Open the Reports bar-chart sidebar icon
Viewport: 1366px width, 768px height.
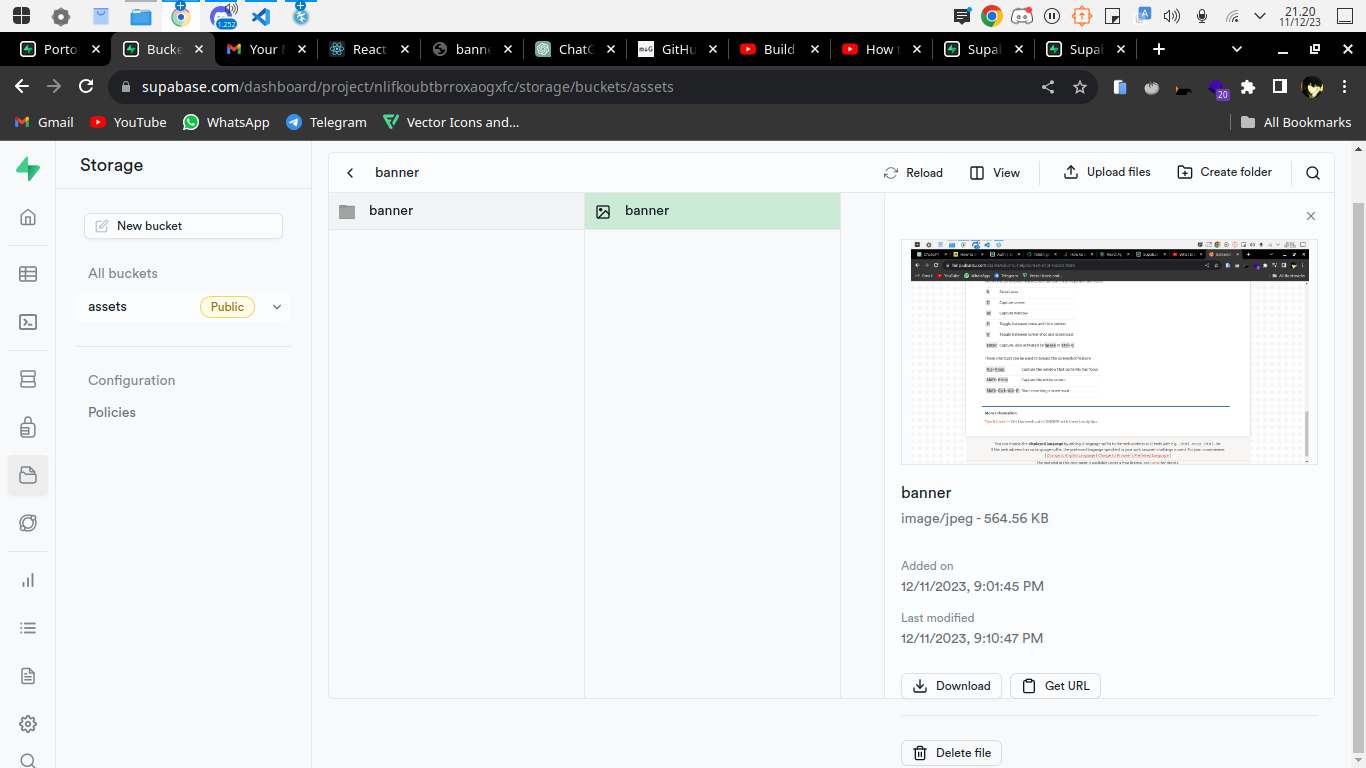tap(28, 580)
